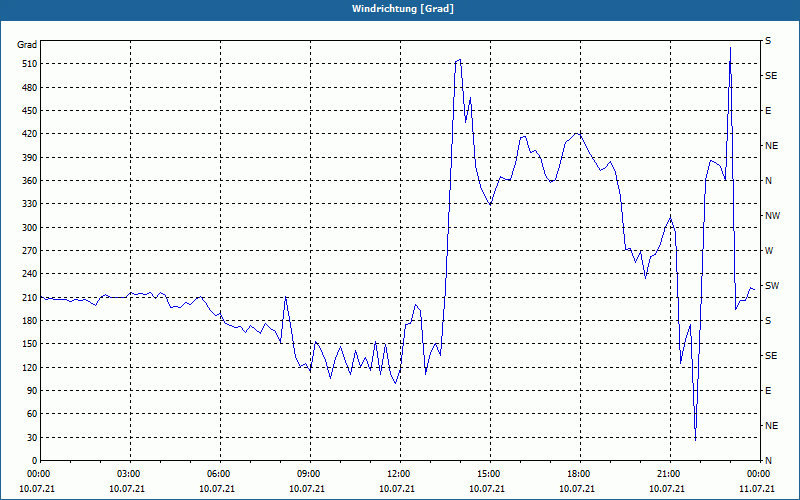Click the 00:00 label above 11.07.21
Image resolution: width=800 pixels, height=500 pixels.
coord(758,473)
